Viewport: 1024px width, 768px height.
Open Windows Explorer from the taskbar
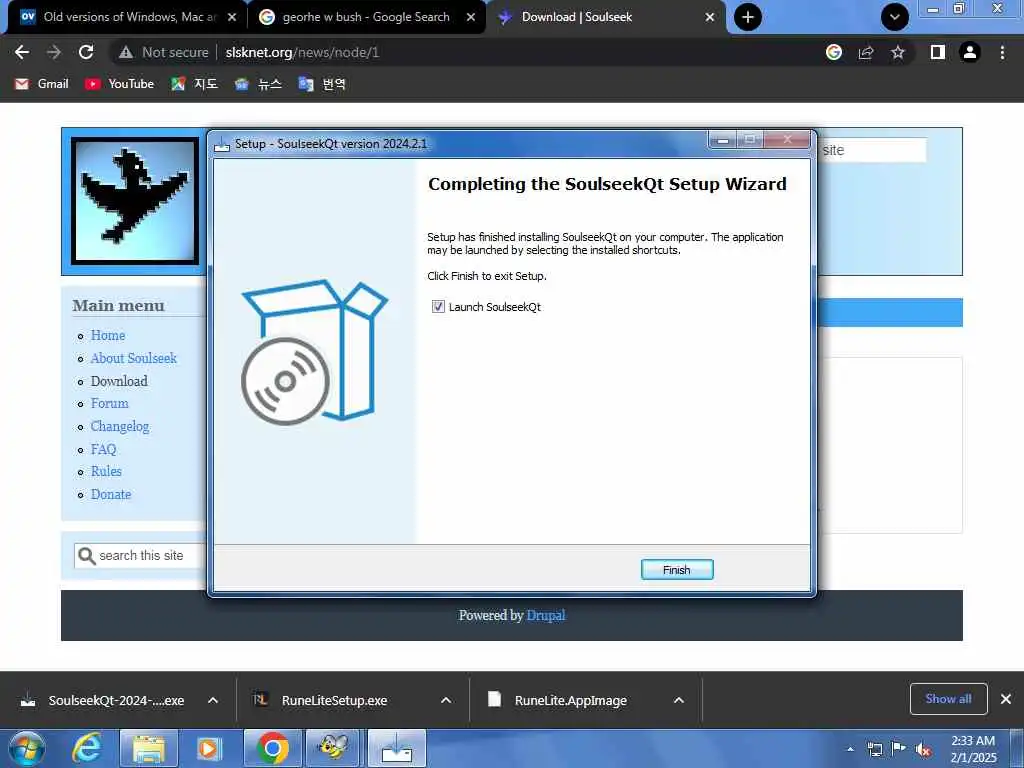148,748
